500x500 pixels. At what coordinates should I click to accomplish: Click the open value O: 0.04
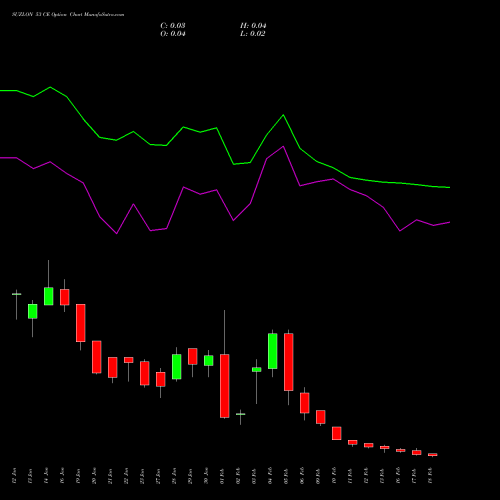[x=173, y=34]
